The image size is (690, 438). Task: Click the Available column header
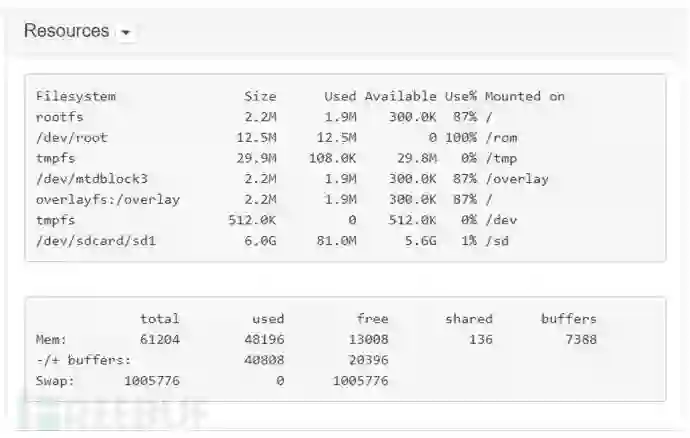400,96
